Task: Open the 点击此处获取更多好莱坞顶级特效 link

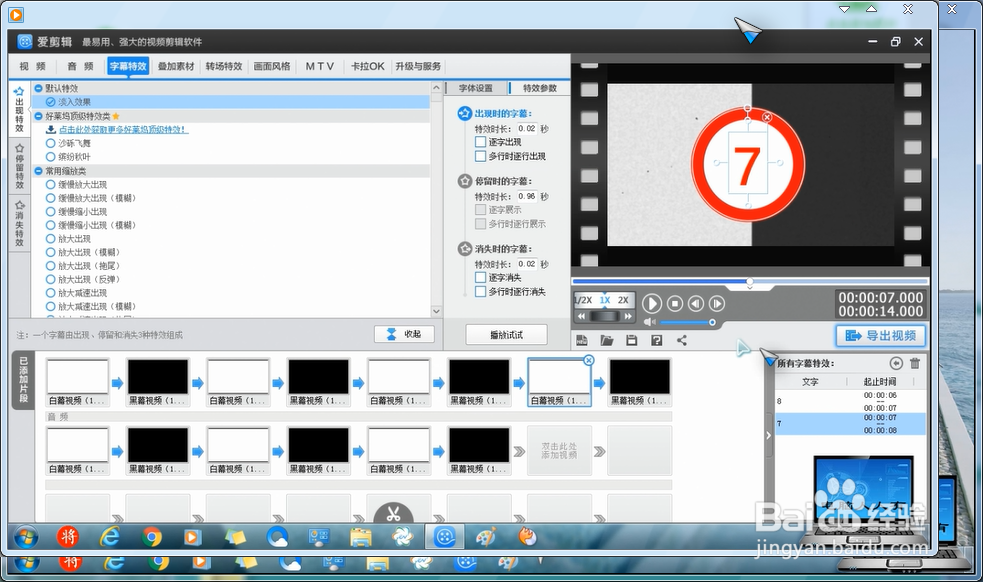Action: point(124,129)
